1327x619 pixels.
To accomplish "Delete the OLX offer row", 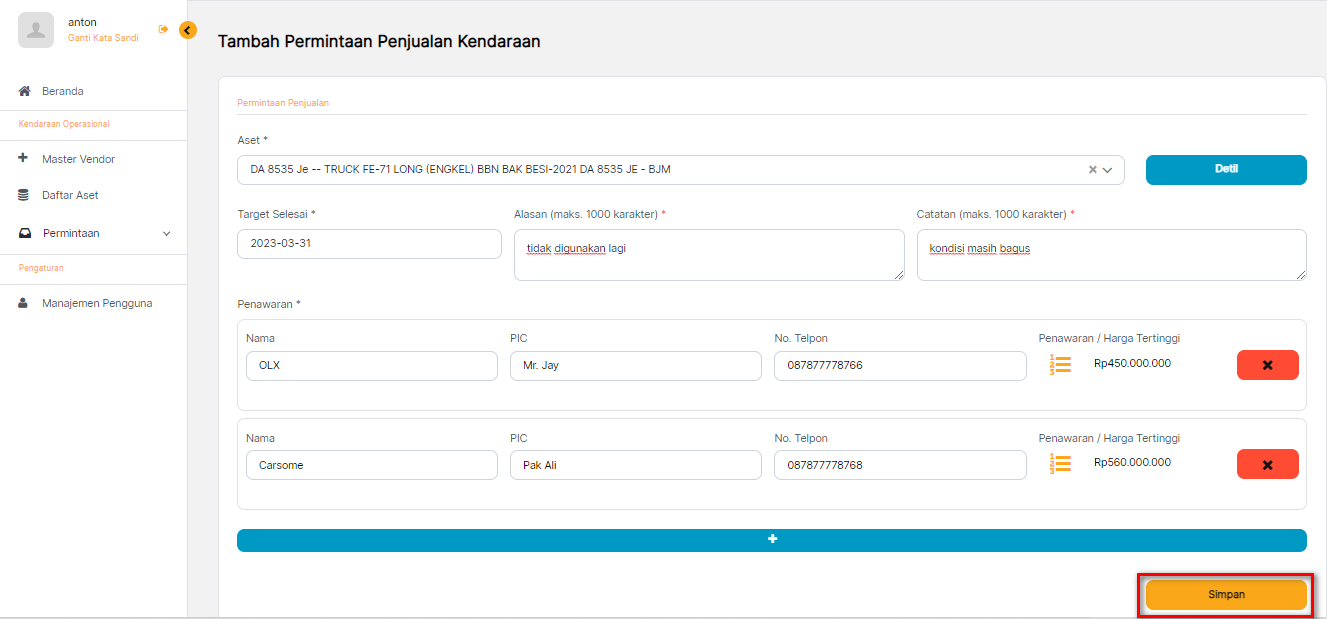I will [1267, 365].
